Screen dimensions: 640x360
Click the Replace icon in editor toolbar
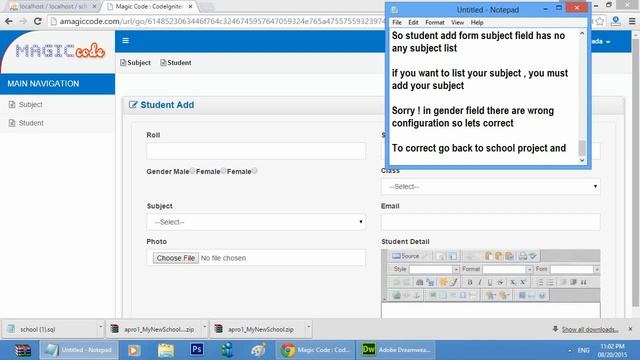coord(430,282)
